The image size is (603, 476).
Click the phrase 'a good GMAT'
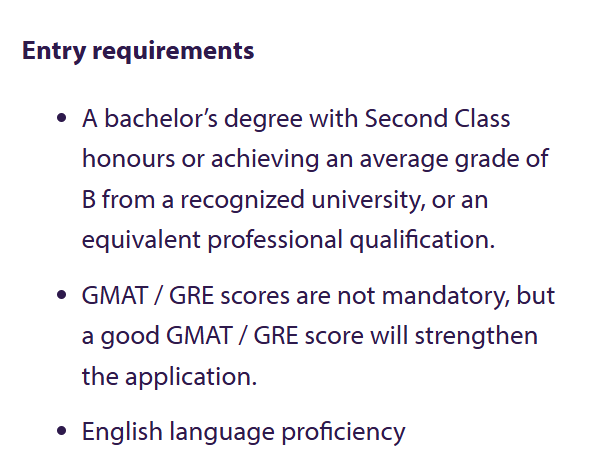[x=157, y=336]
